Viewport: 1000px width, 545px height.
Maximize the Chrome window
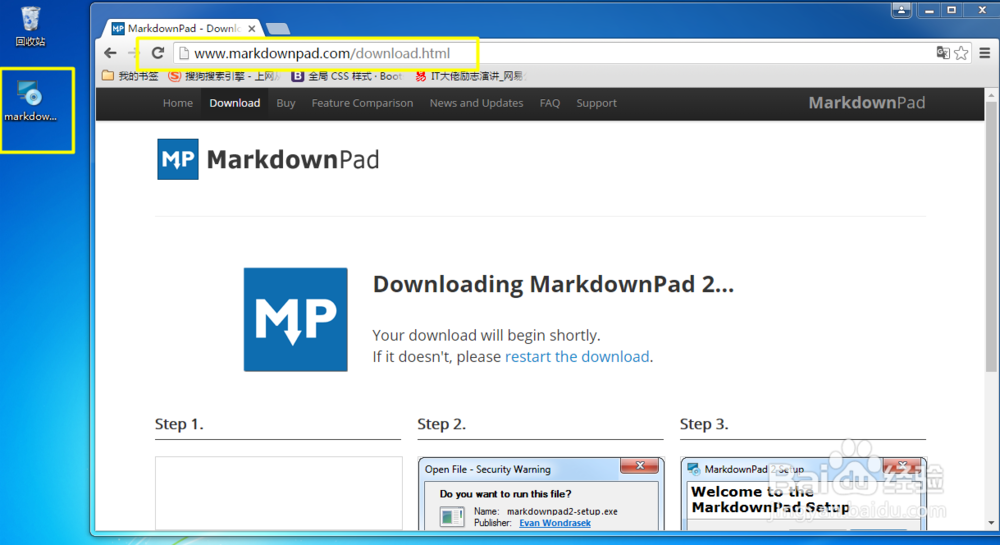(x=951, y=10)
